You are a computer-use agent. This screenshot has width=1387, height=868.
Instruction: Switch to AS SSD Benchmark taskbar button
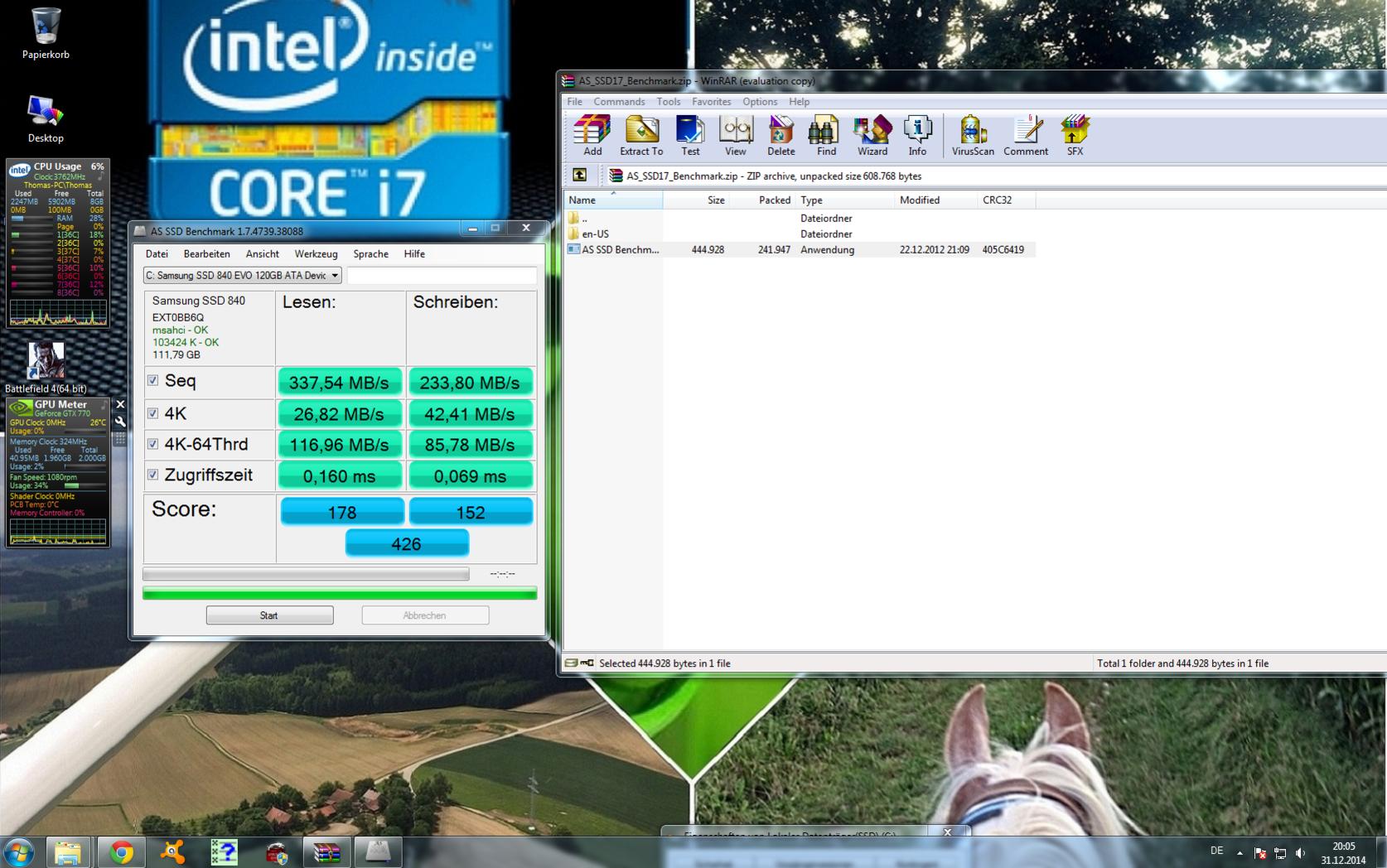point(379,851)
